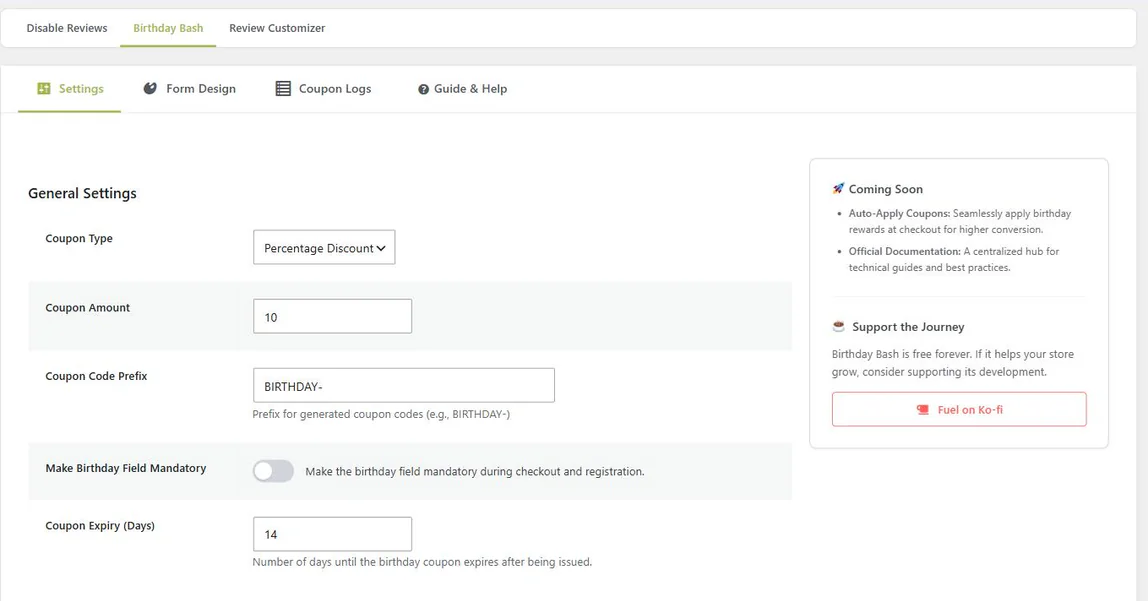Open the Coupon Type dropdown
This screenshot has width=1148, height=601.
pos(324,247)
